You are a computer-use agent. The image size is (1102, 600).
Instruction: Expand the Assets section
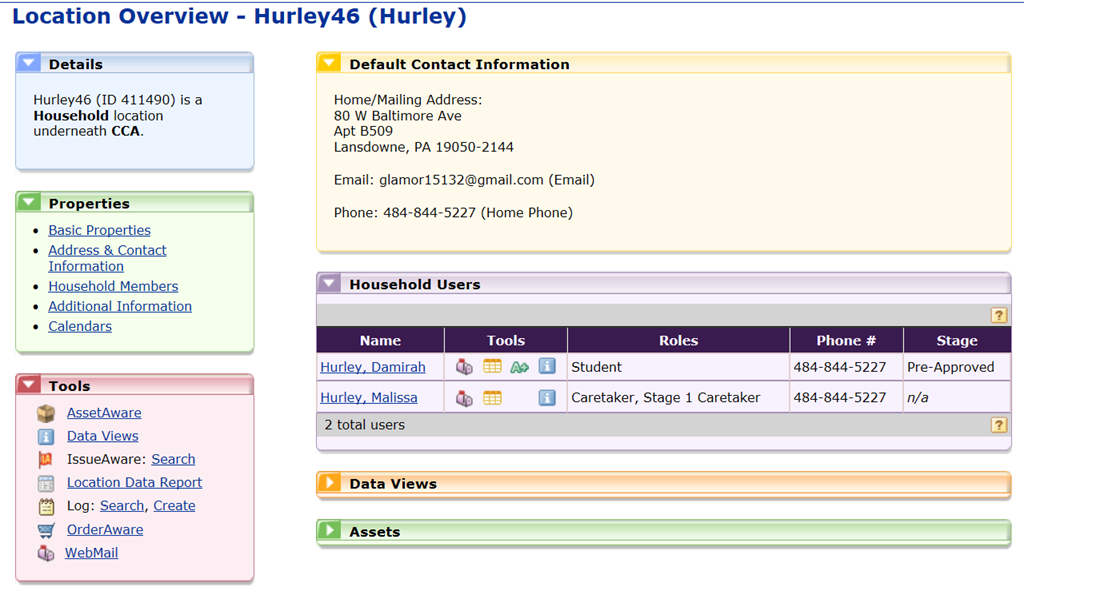(329, 531)
